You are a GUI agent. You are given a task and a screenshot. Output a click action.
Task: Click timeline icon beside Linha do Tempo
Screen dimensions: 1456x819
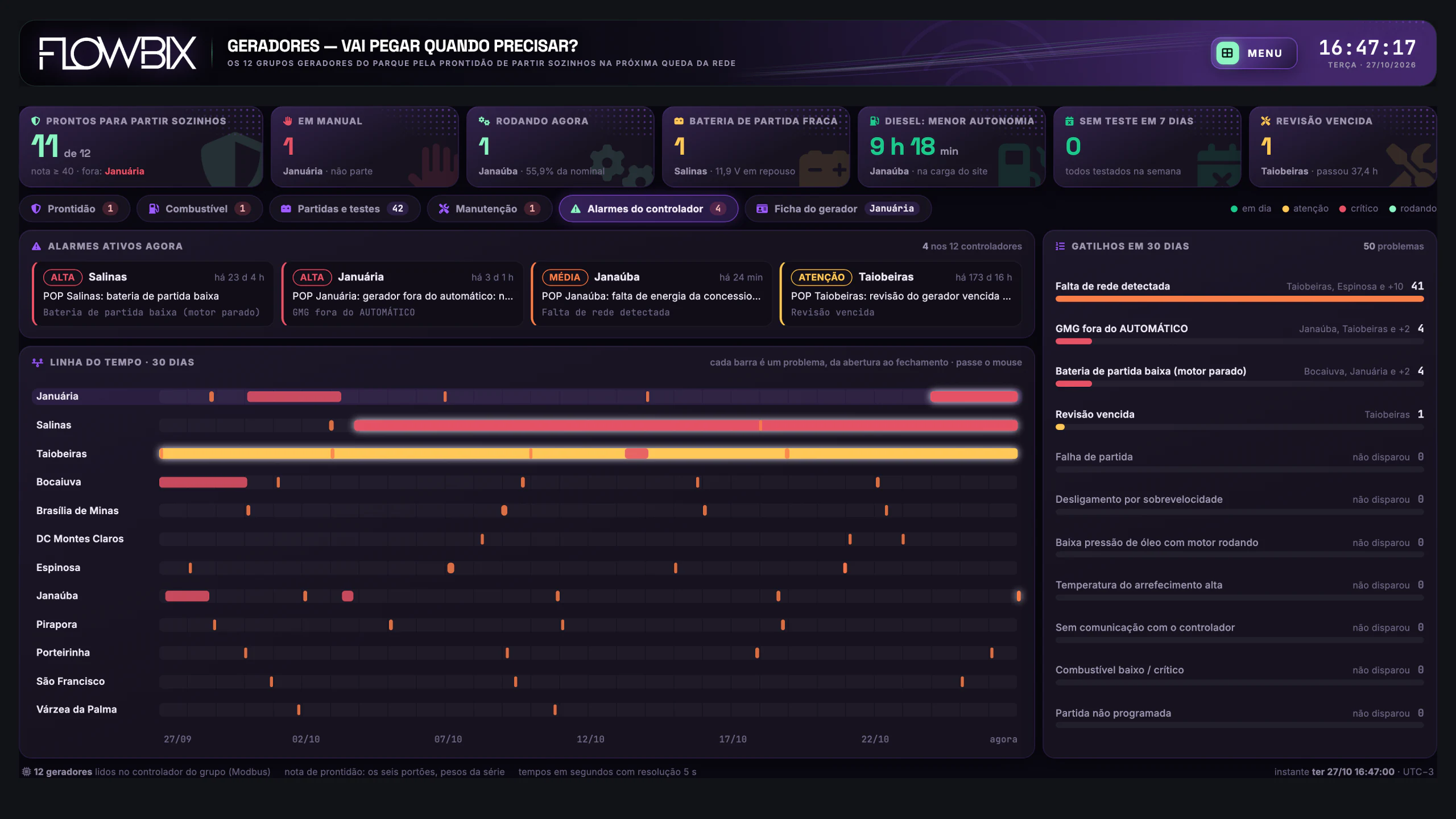coord(38,362)
